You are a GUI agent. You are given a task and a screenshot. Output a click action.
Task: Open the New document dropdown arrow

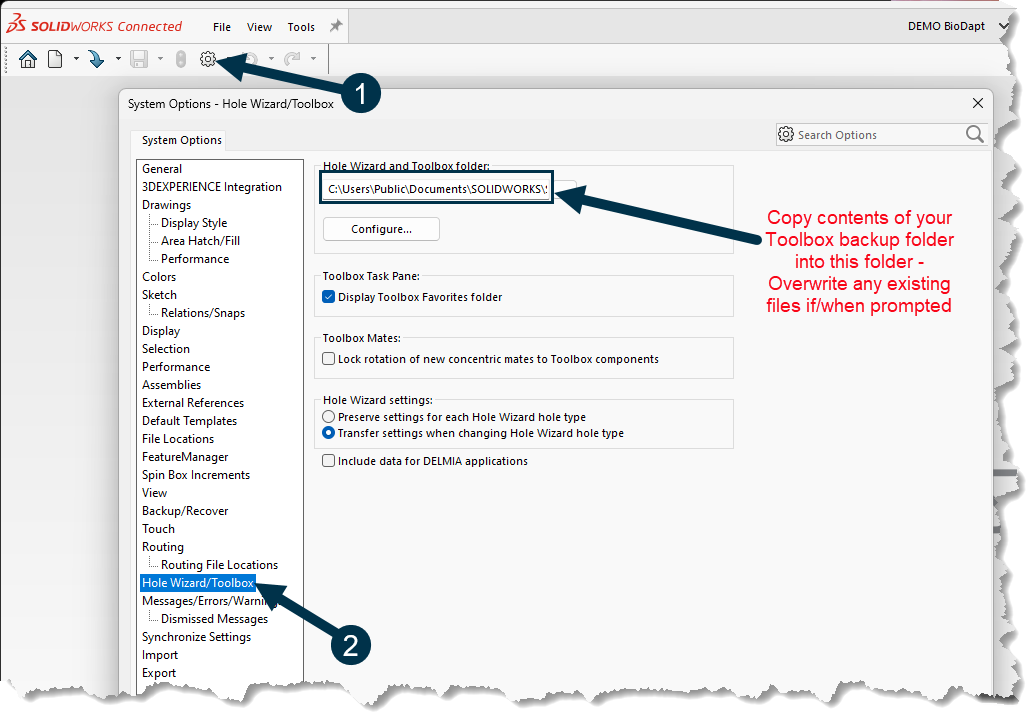click(76, 59)
